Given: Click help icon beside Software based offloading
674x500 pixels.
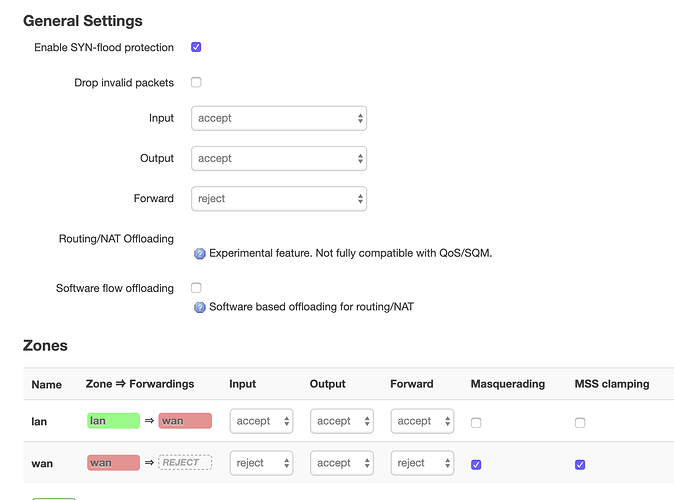Looking at the screenshot, I should pyautogui.click(x=199, y=307).
